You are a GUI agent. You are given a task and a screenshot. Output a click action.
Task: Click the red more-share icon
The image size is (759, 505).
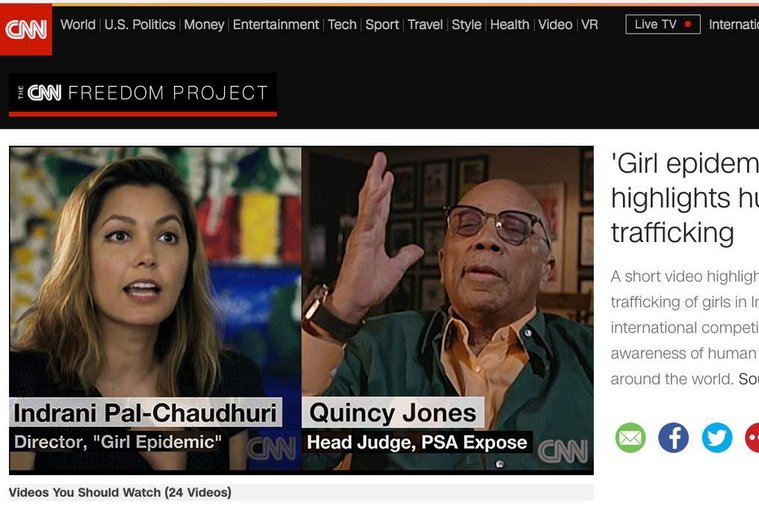[x=752, y=438]
